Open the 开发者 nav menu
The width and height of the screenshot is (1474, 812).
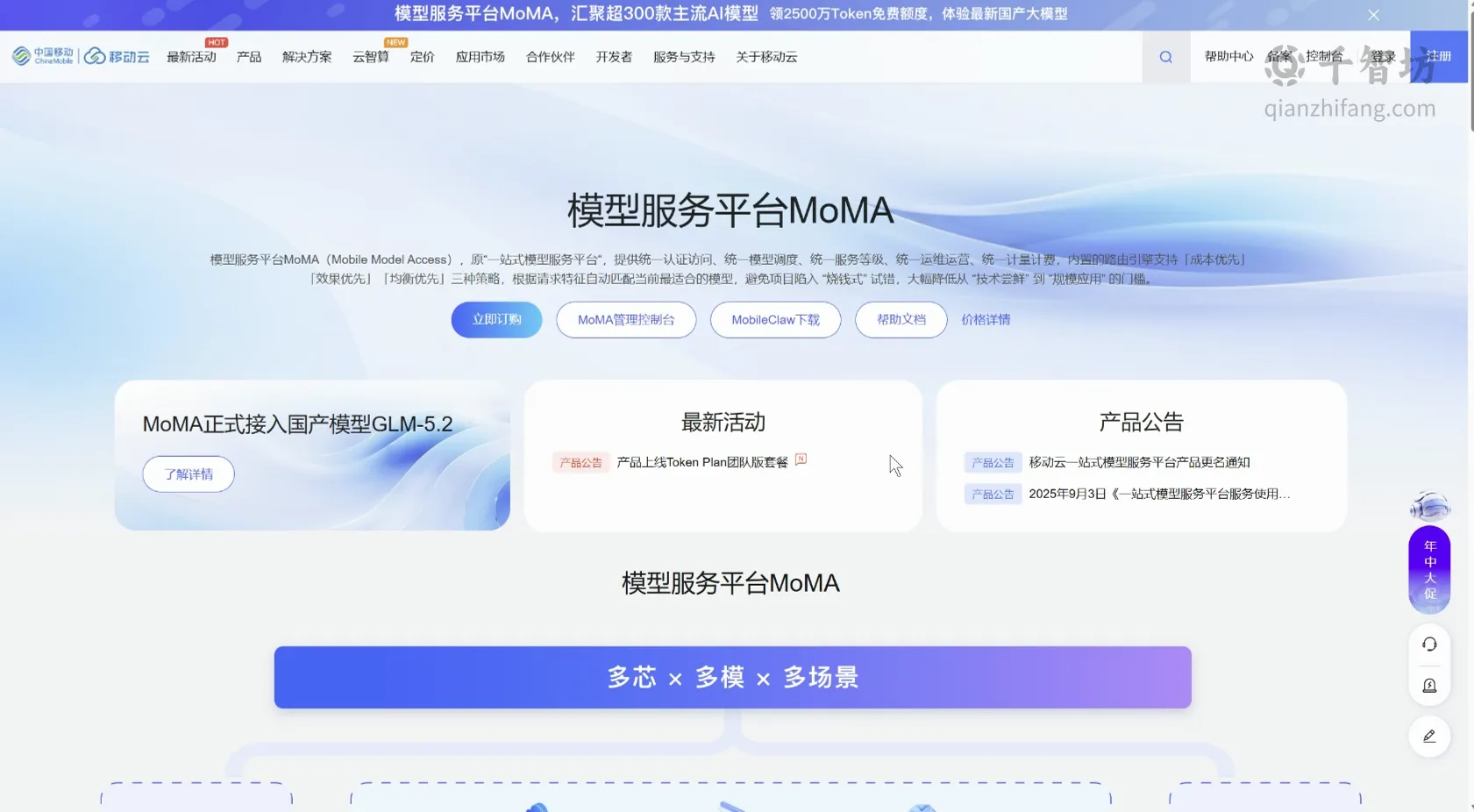pos(614,57)
